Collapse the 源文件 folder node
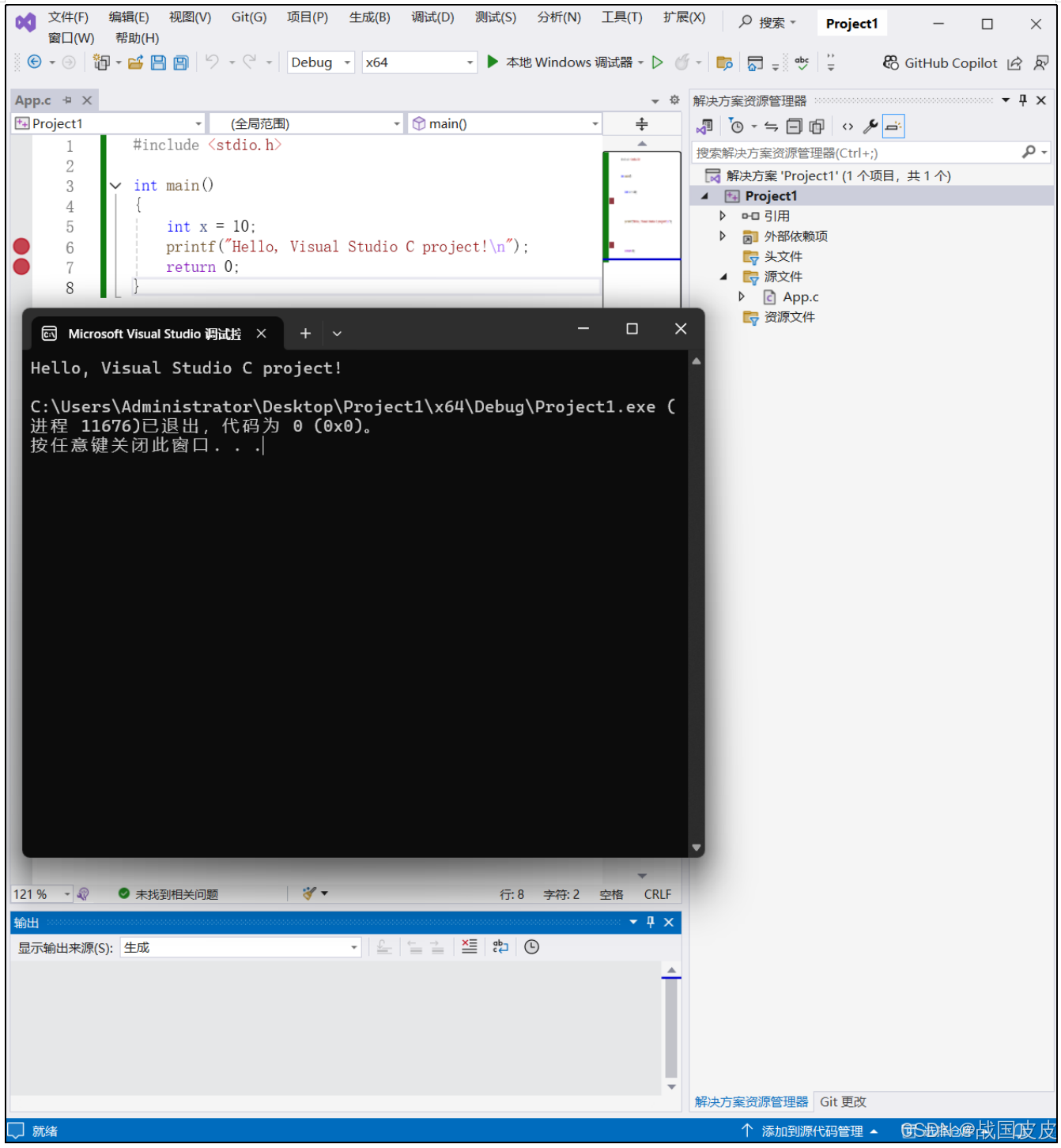The image size is (1061, 1148). 723,277
